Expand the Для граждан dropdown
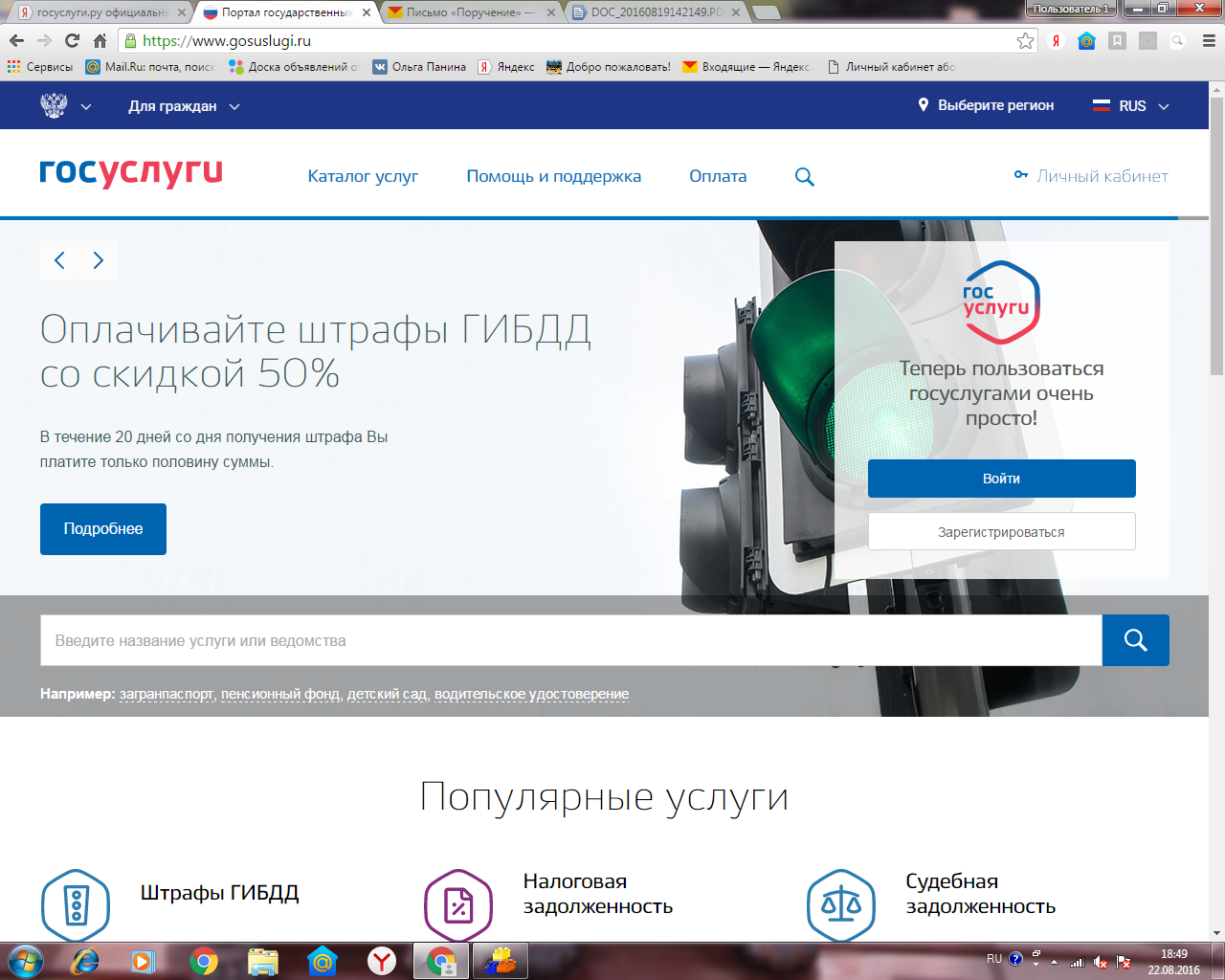The image size is (1225, 980). tap(184, 106)
